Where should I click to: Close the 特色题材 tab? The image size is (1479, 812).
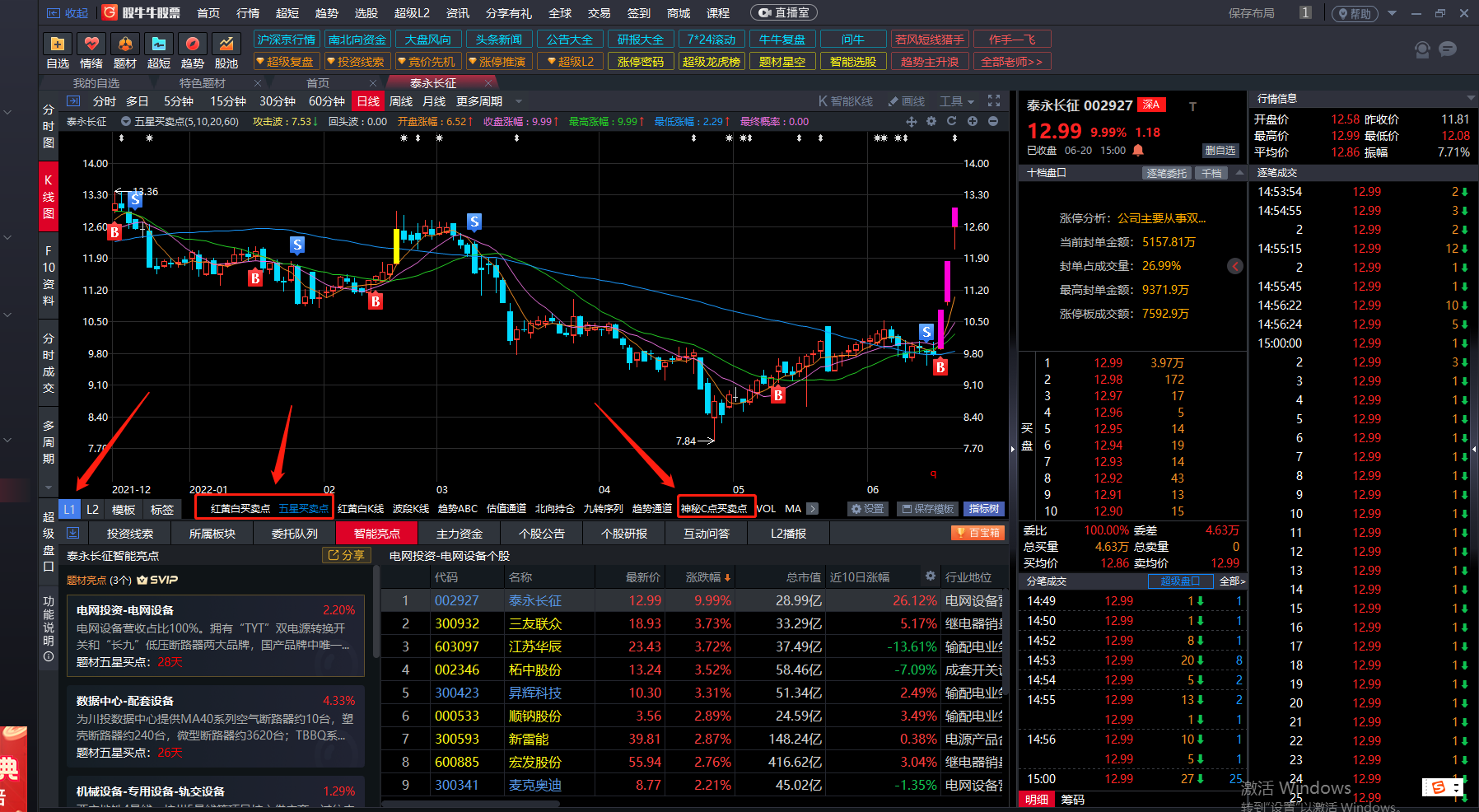point(258,83)
